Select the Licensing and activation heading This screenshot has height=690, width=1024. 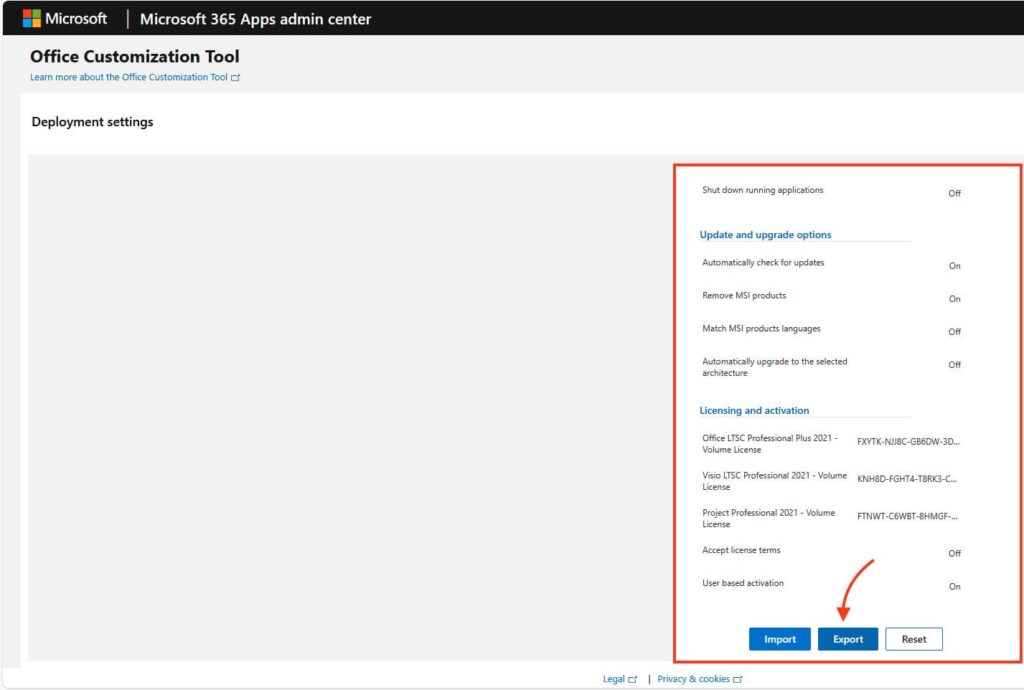click(754, 410)
